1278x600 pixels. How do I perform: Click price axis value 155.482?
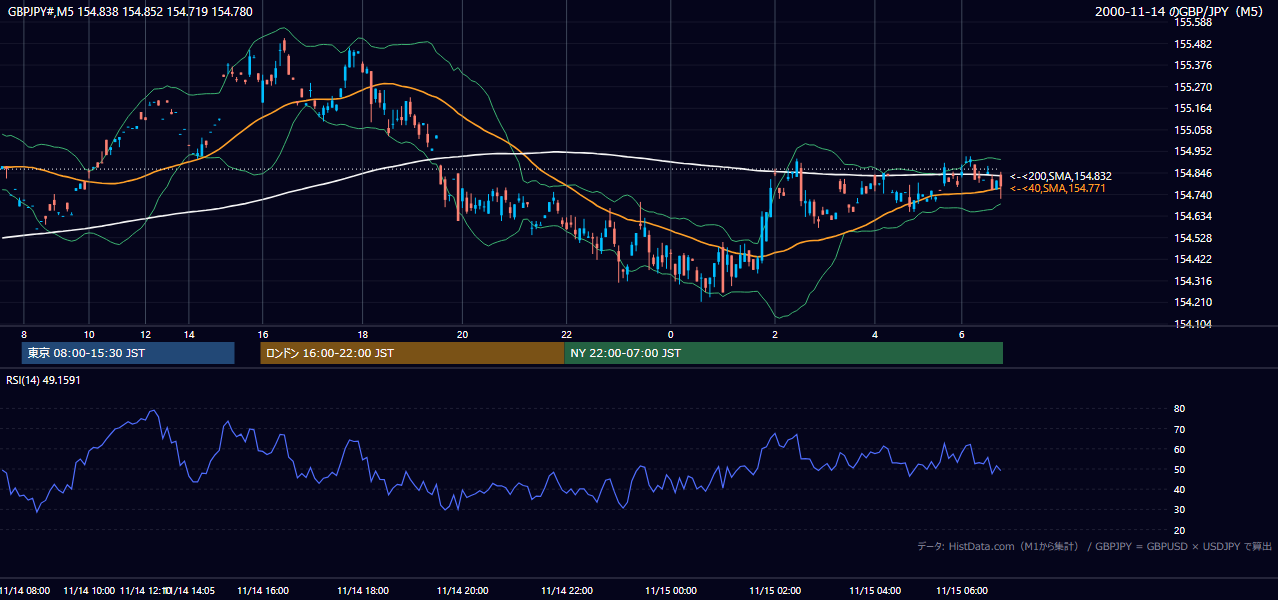(x=1192, y=44)
